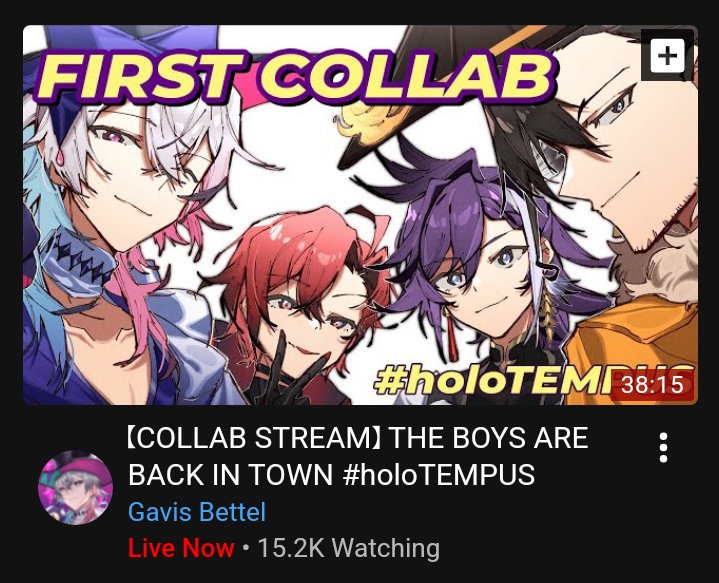Click the 15.2K Watching viewer count
This screenshot has height=583, width=719.
coord(348,548)
